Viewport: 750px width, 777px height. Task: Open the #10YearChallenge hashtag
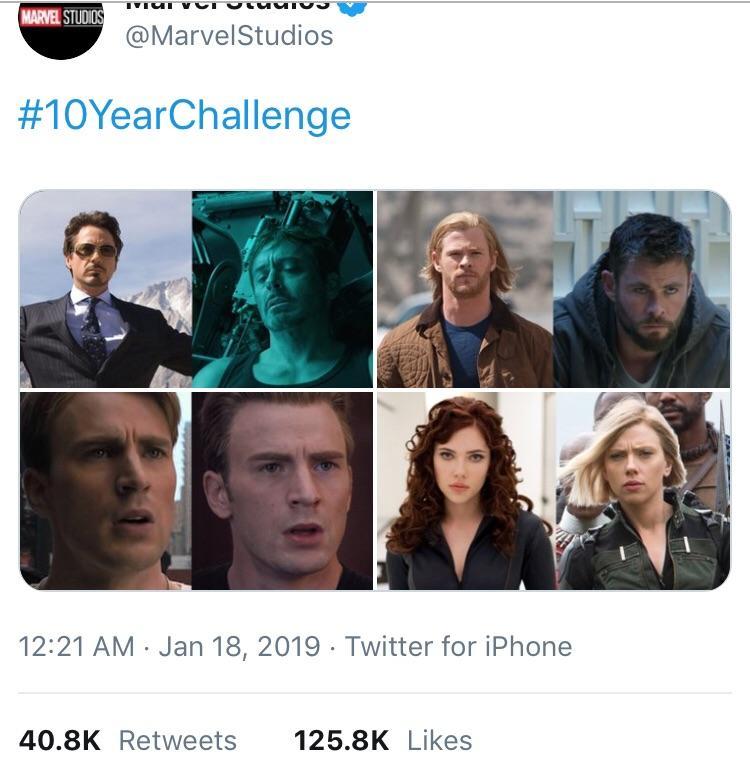[x=185, y=115]
